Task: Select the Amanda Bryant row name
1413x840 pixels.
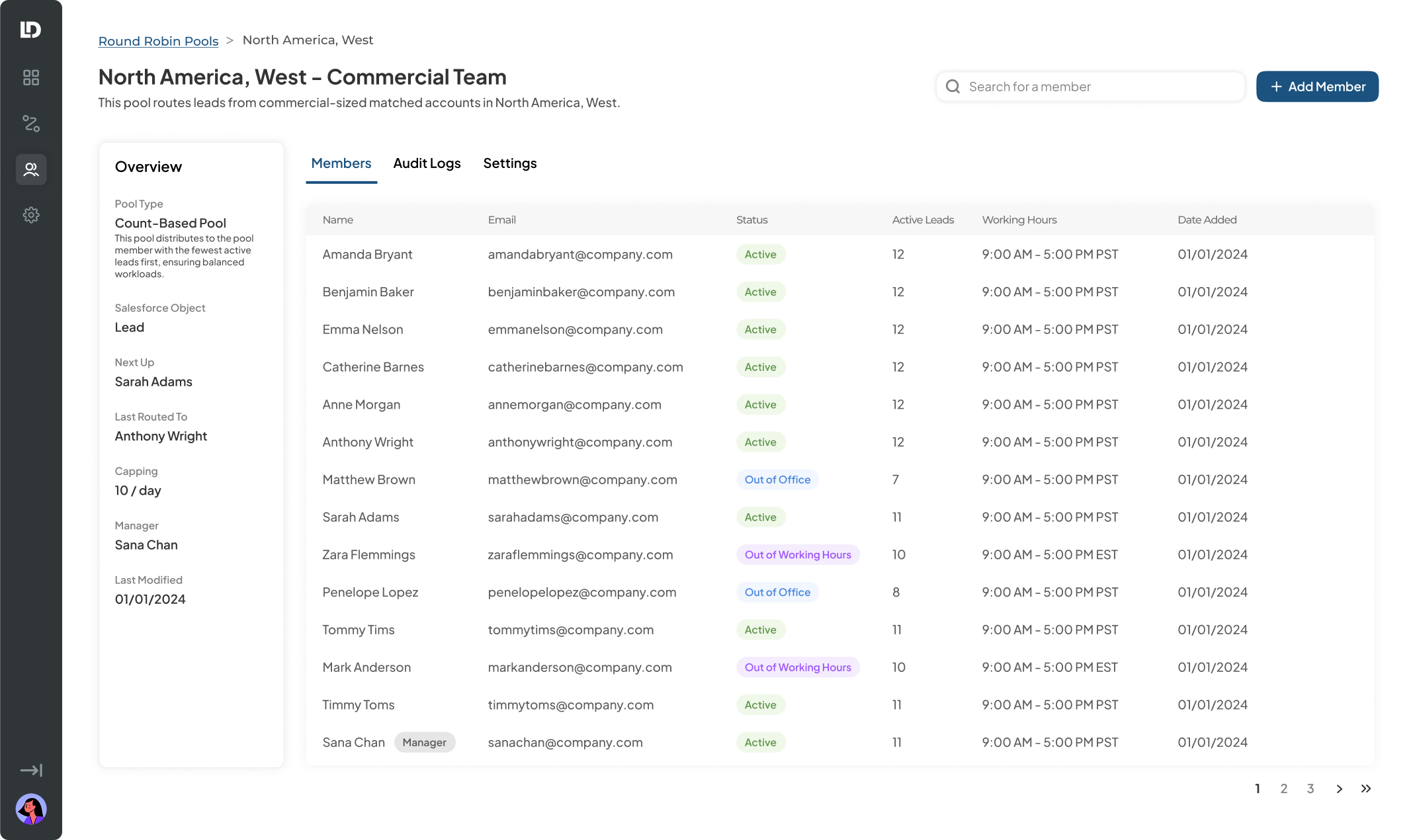Action: coord(367,255)
